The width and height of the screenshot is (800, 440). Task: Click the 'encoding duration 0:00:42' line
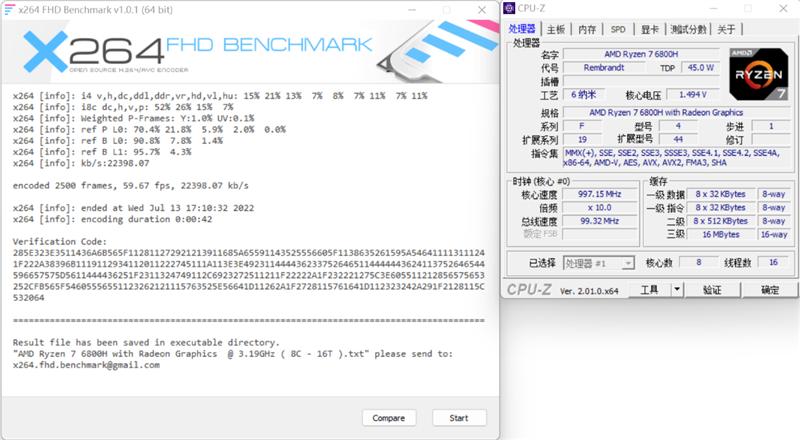tap(110, 219)
